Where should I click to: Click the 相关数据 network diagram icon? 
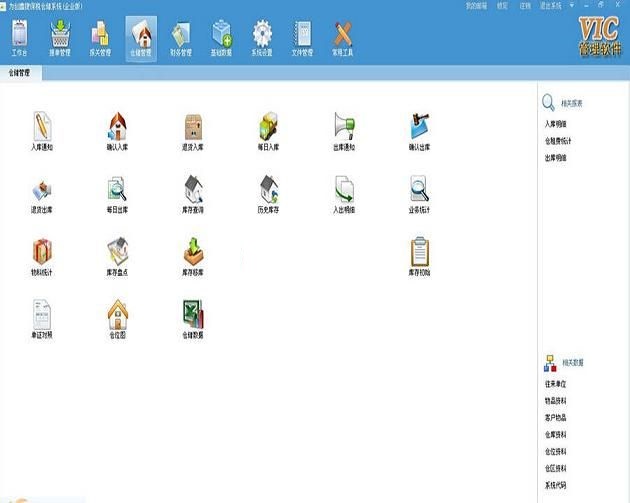click(550, 363)
